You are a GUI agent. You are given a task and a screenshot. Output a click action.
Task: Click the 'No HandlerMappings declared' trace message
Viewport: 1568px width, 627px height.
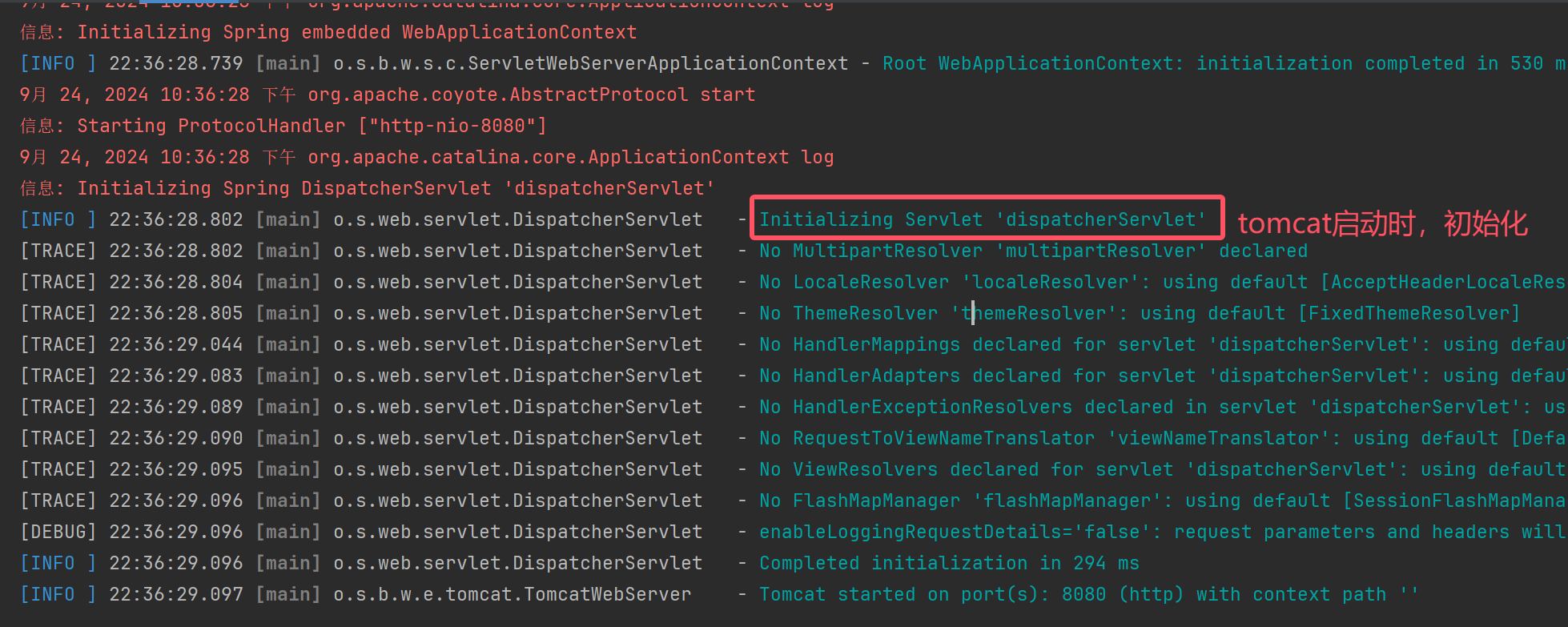(1163, 344)
